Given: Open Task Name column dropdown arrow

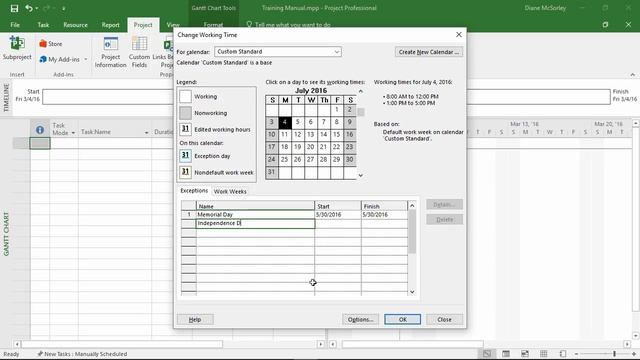Looking at the screenshot, I should tap(146, 133).
